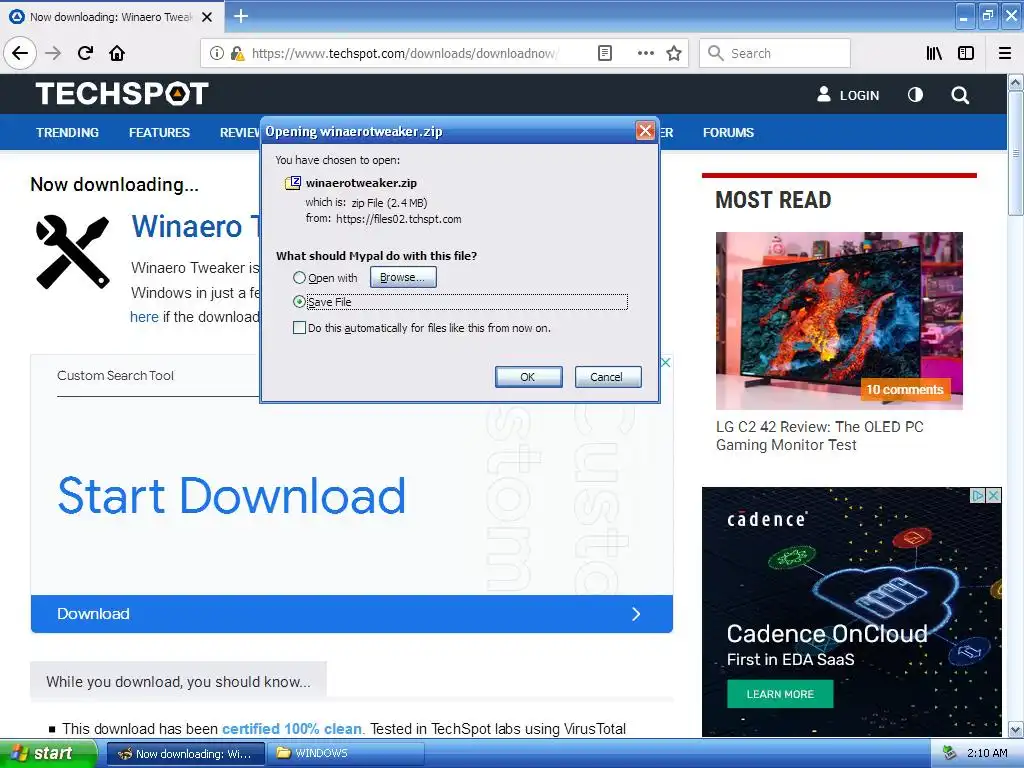Open the Windows start menu
This screenshot has width=1024, height=768.
click(x=48, y=754)
